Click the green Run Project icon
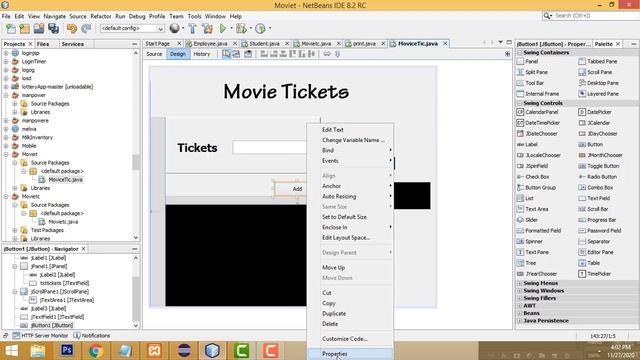 223,29
